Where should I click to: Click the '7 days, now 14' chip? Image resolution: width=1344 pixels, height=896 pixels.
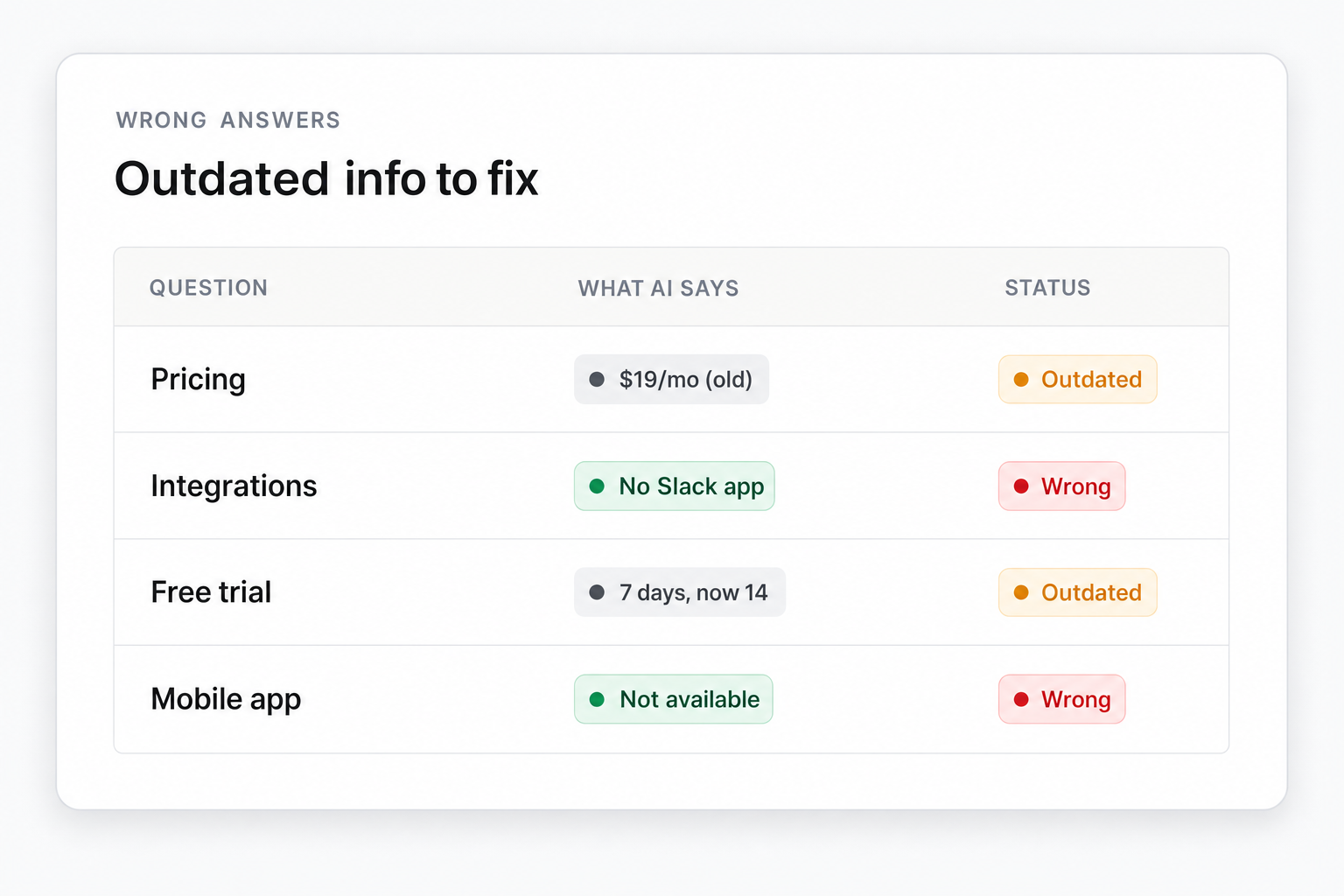point(679,592)
